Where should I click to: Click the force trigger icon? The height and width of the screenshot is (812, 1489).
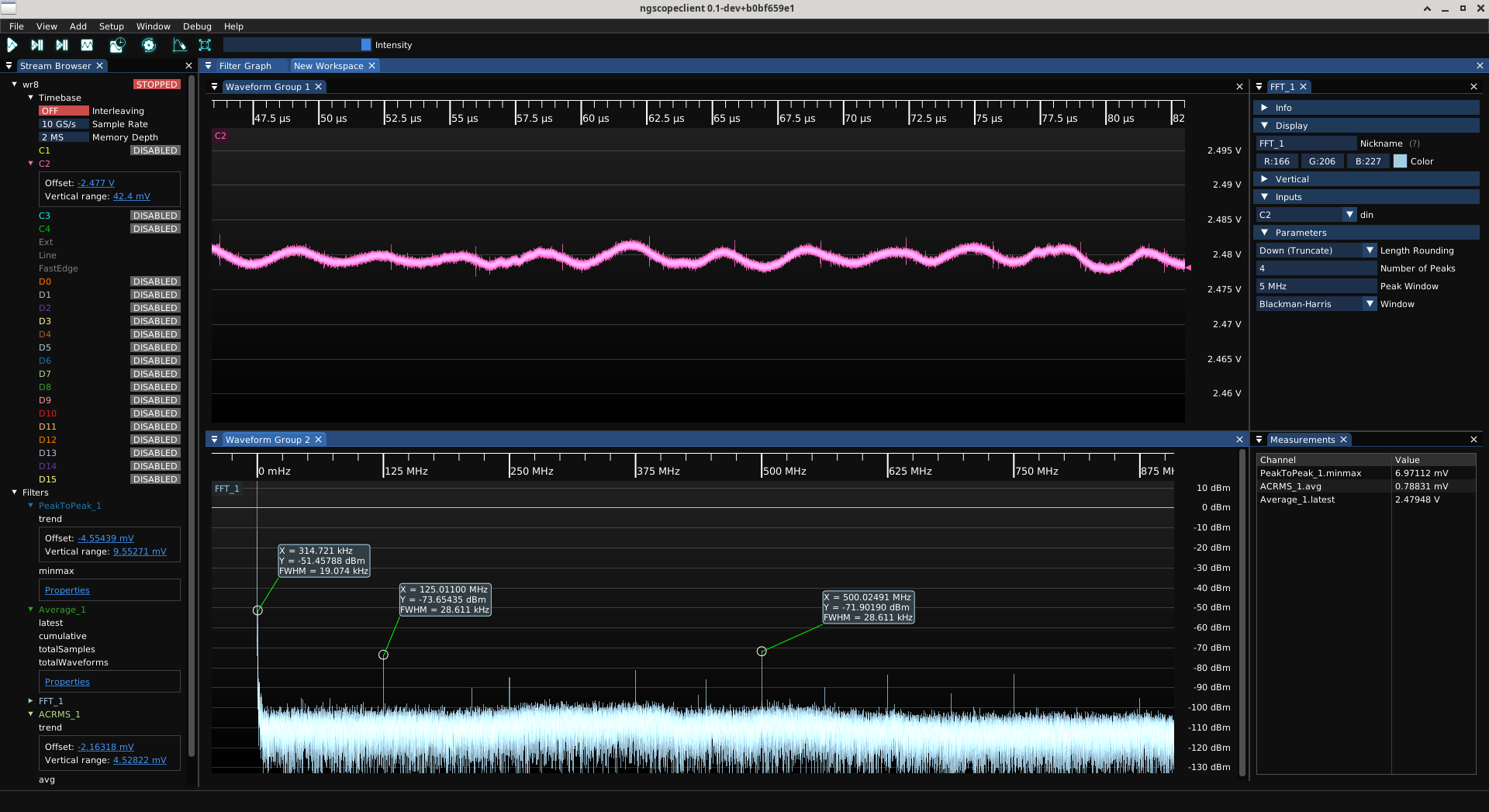click(x=62, y=45)
